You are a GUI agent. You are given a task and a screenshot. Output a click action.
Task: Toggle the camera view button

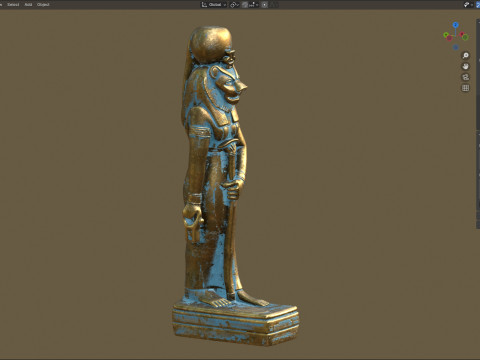pyautogui.click(x=466, y=77)
